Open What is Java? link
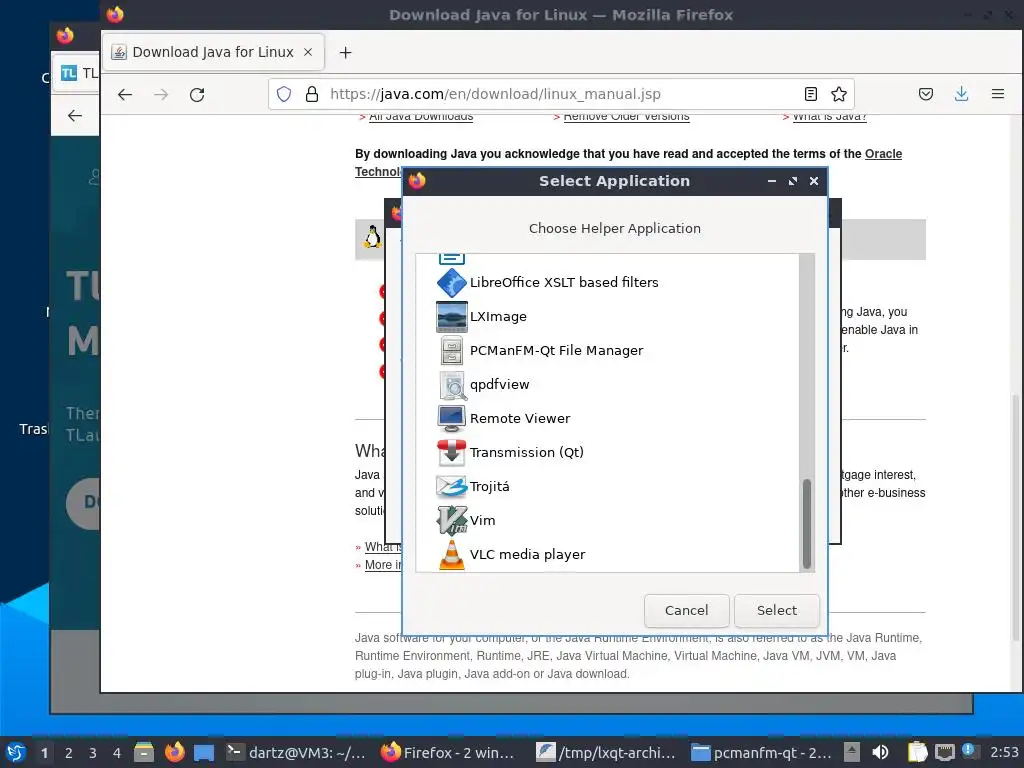This screenshot has height=768, width=1024. coord(829,117)
